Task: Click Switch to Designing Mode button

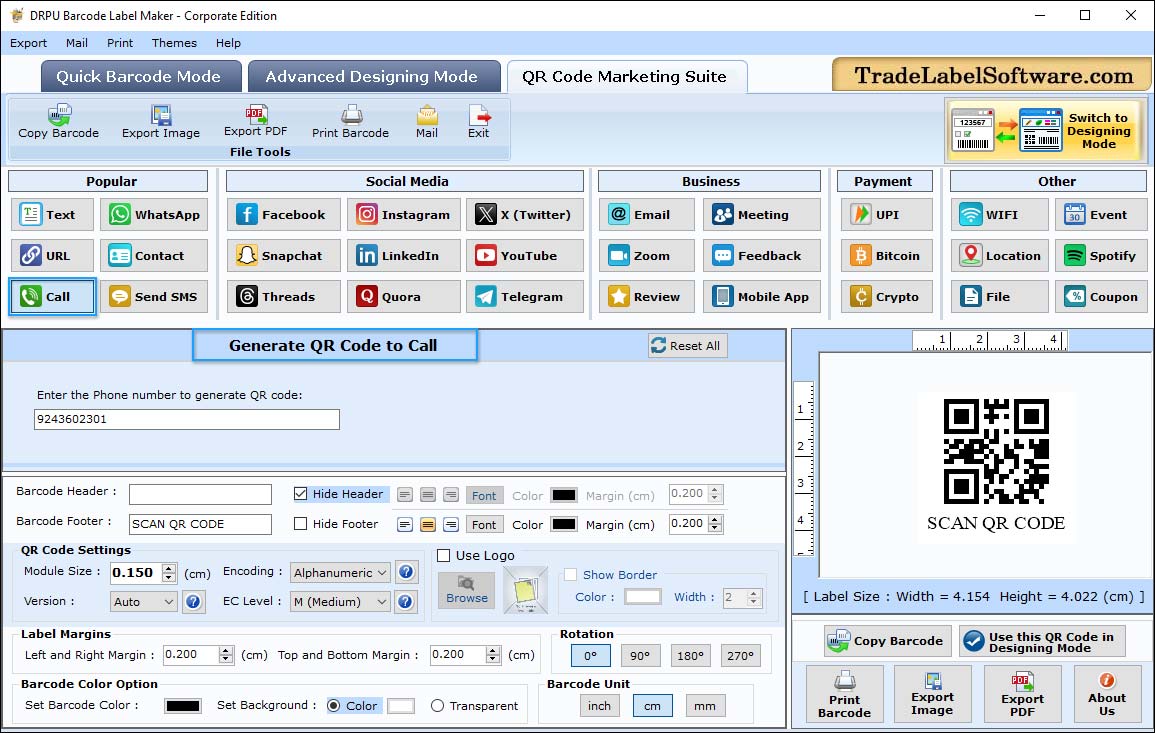Action: (1045, 130)
